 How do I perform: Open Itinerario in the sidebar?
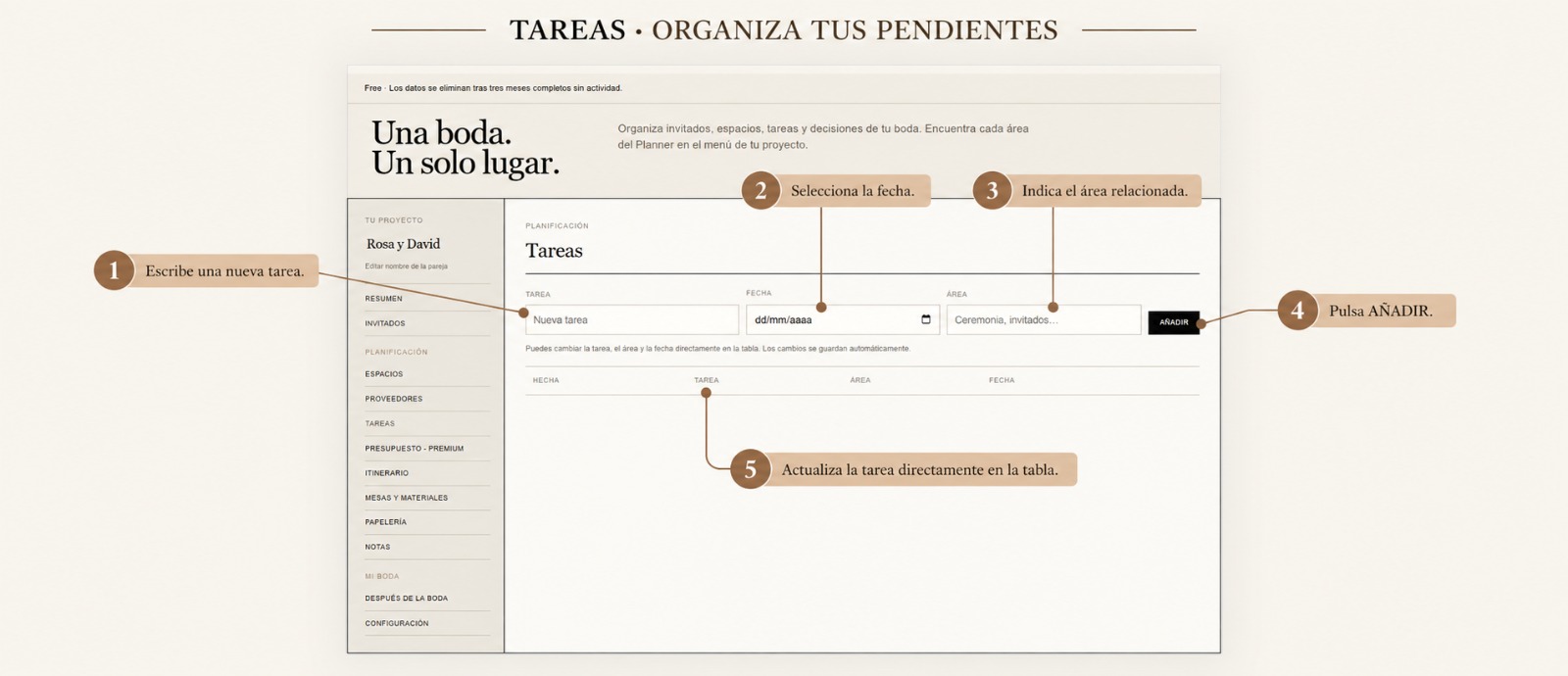[x=387, y=473]
